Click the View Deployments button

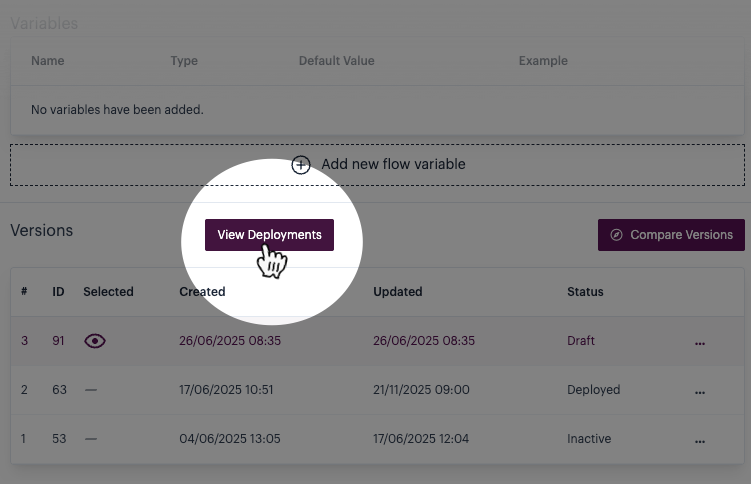pyautogui.click(x=269, y=235)
